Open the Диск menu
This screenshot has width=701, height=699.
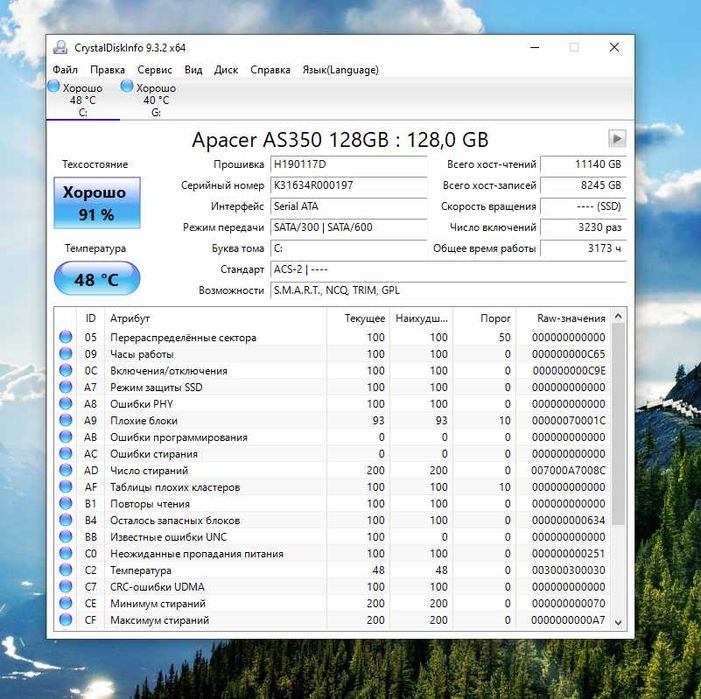(x=226, y=70)
